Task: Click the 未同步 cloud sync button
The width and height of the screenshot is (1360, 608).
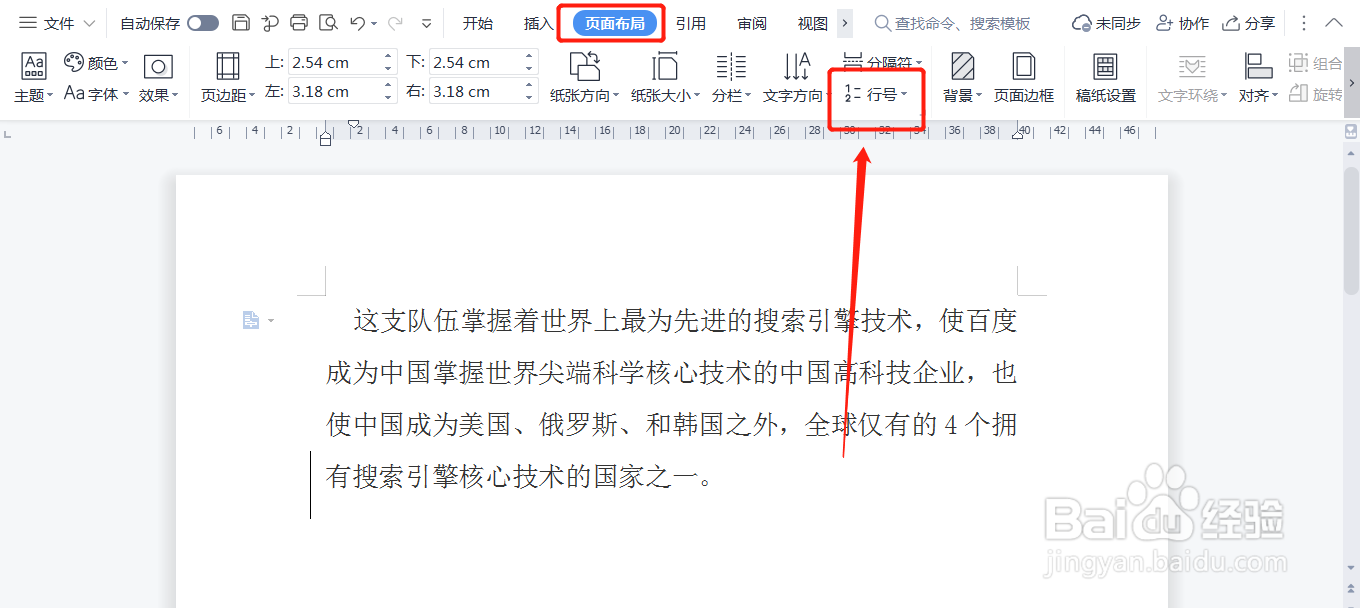Action: click(x=1106, y=23)
